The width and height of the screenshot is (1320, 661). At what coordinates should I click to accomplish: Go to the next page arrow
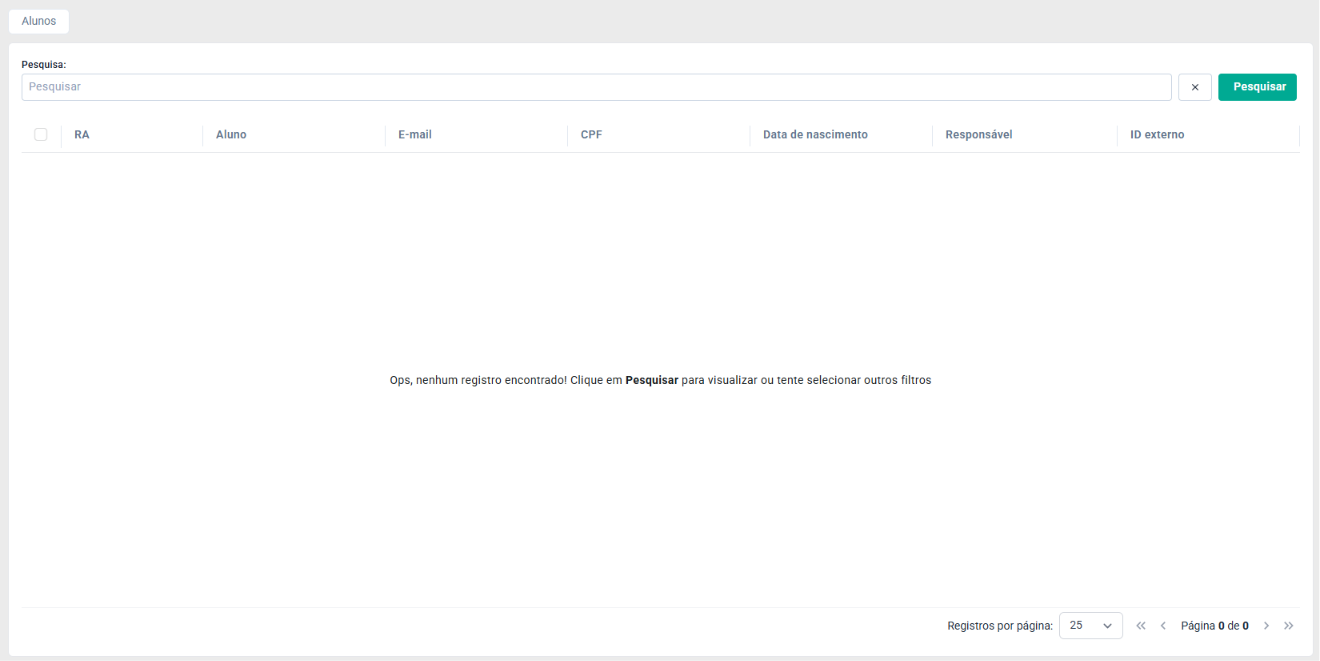pos(1266,626)
